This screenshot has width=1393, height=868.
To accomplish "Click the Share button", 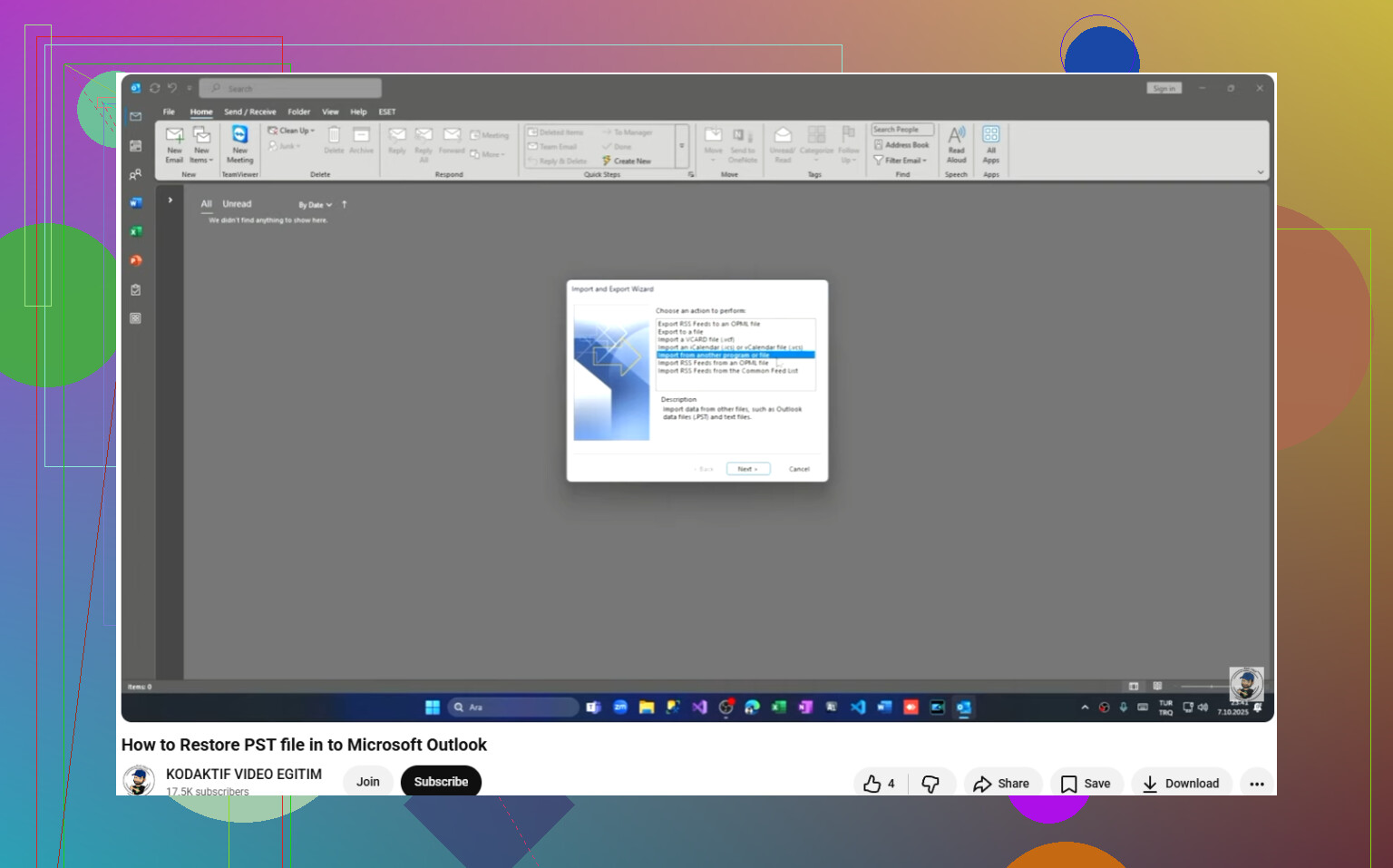I will (x=1002, y=784).
